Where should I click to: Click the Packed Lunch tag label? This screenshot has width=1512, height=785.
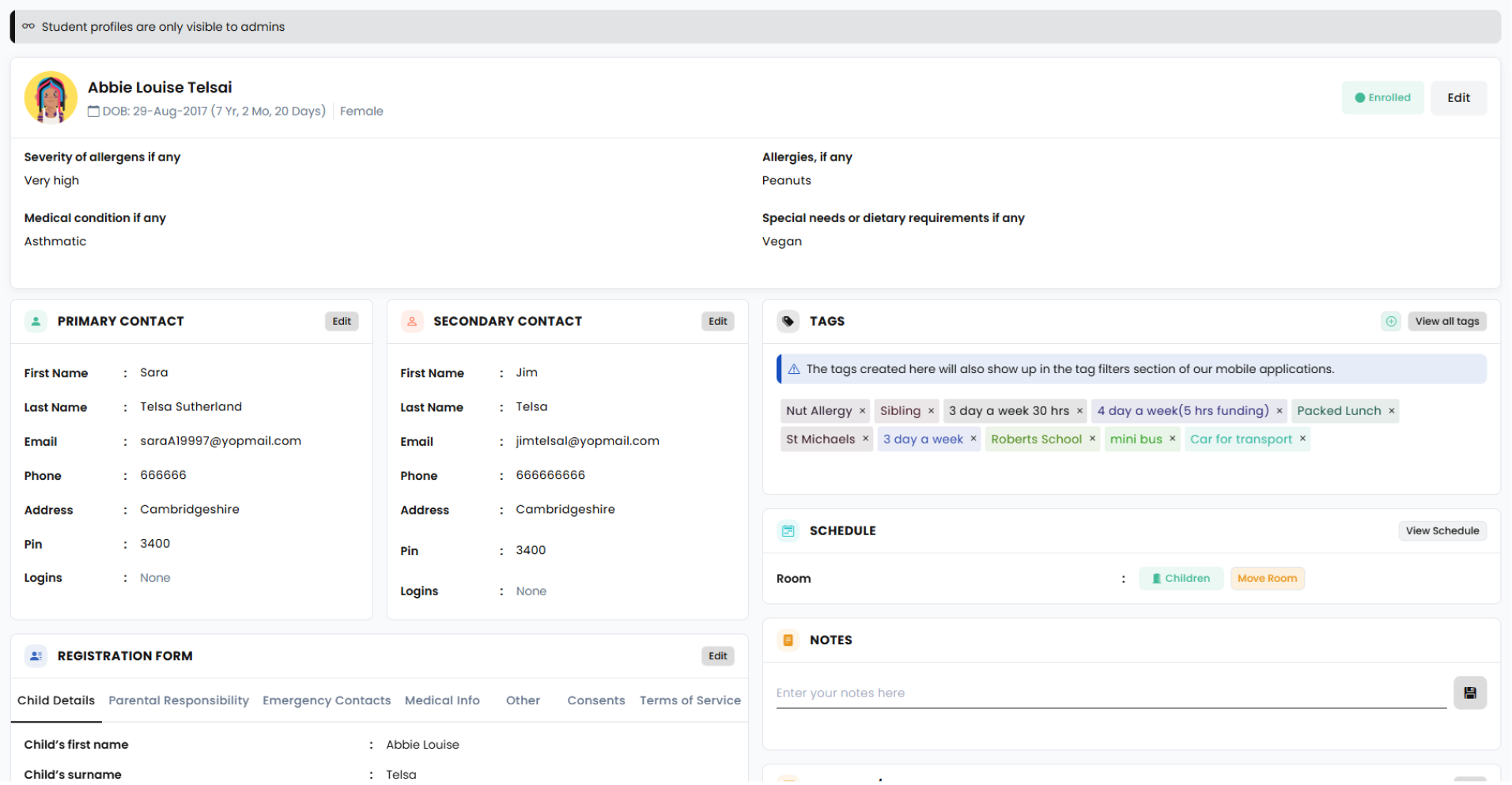click(x=1338, y=411)
